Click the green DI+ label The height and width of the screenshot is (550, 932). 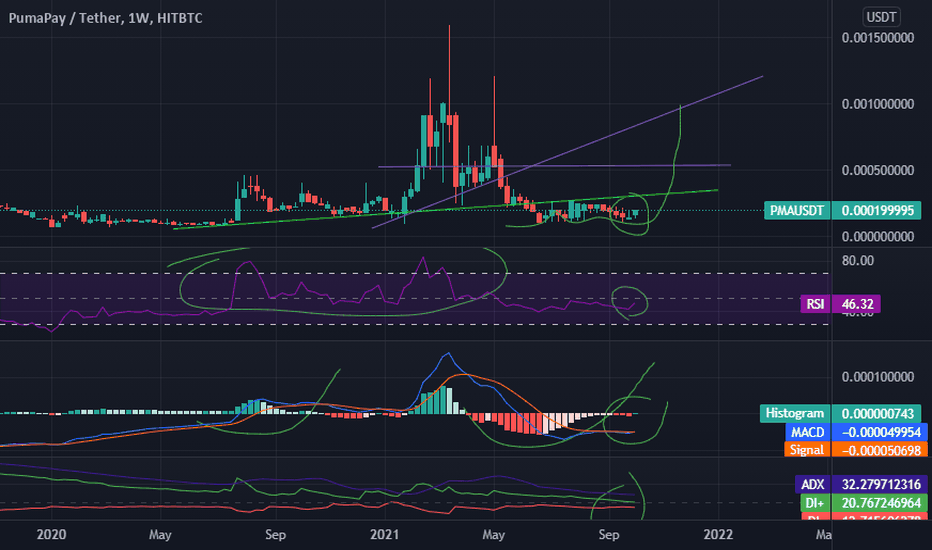[815, 503]
